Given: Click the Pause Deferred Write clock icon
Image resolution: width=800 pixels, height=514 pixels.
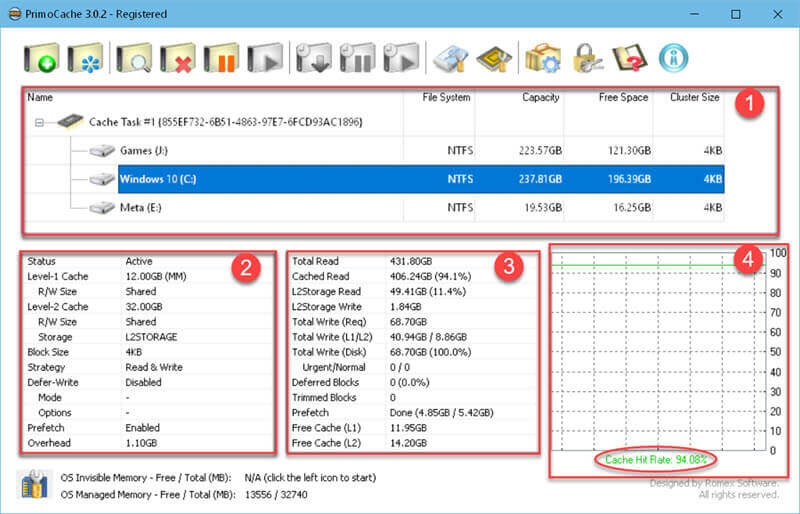Looking at the screenshot, I should [357, 58].
